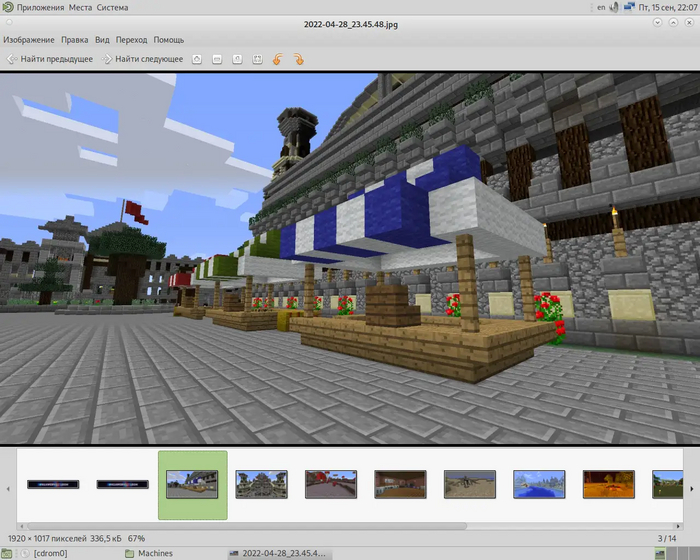Image resolution: width=700 pixels, height=560 pixels.
Task: Select the first workspace in the switcher
Action: (660, 554)
